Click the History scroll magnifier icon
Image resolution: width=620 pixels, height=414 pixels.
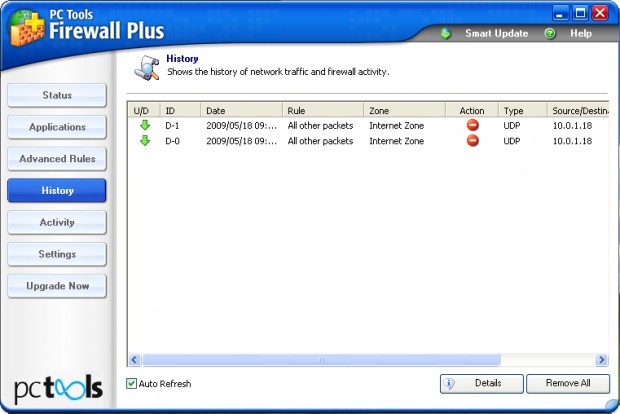[x=146, y=68]
